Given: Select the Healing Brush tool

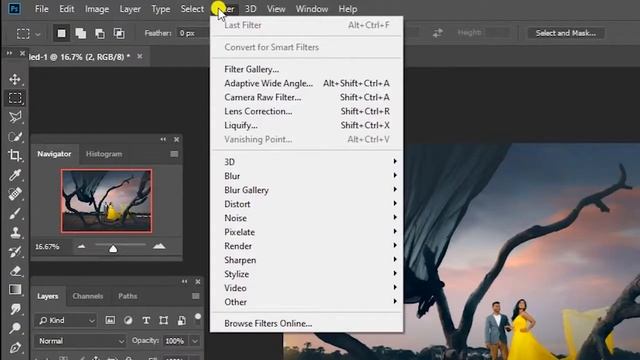Looking at the screenshot, I should point(15,194).
